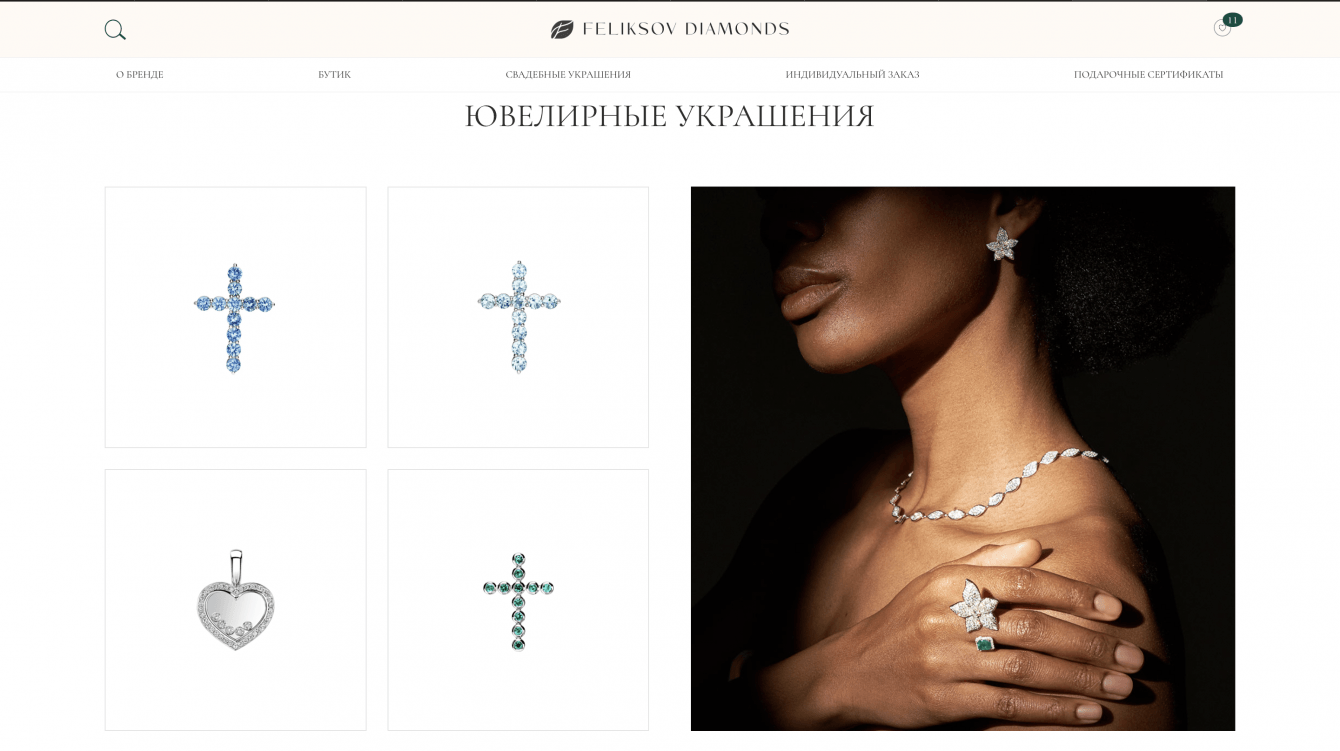Image resolution: width=1340 pixels, height=751 pixels.
Task: Open ИНДИВИДУАЛЬНЫЙ ЗАКАЗ page
Action: (852, 75)
